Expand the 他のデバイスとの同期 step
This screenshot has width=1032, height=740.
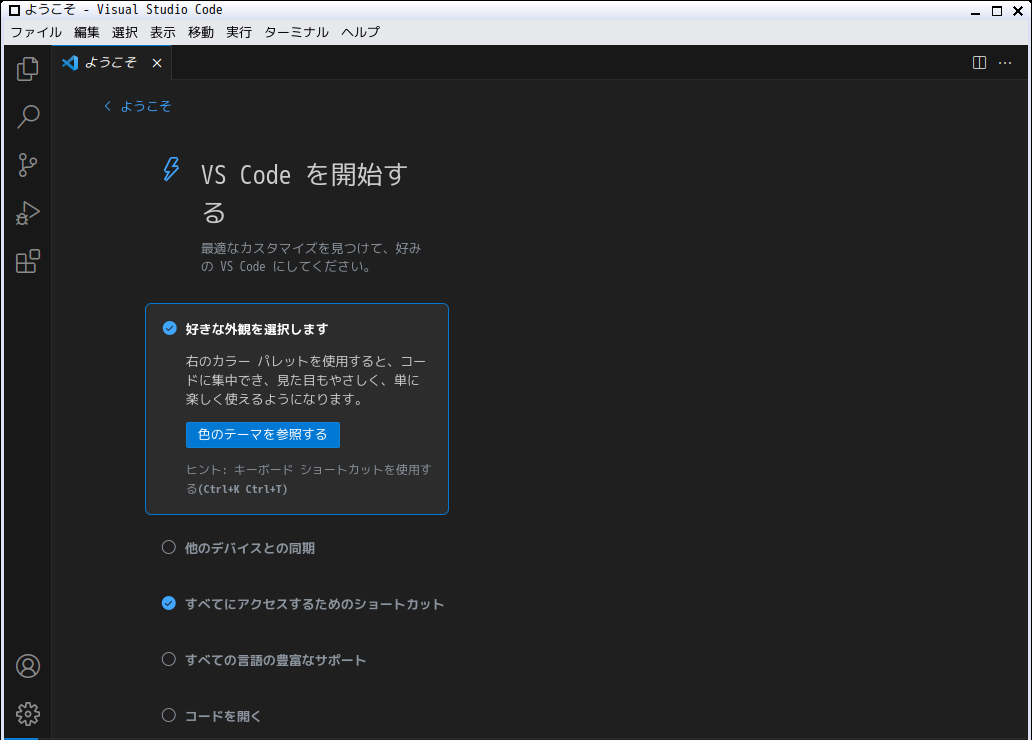(x=249, y=548)
